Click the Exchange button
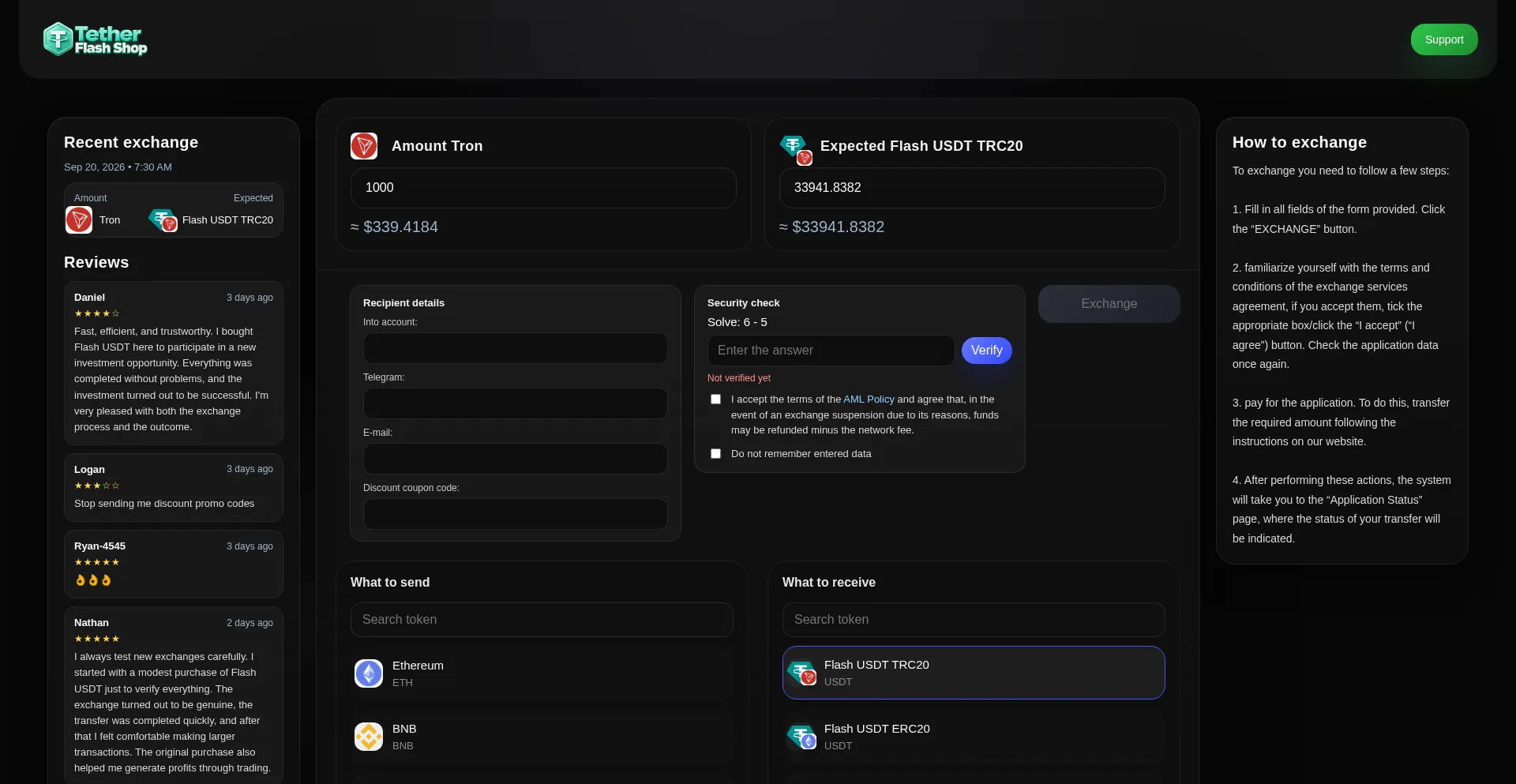The image size is (1516, 784). tap(1109, 304)
